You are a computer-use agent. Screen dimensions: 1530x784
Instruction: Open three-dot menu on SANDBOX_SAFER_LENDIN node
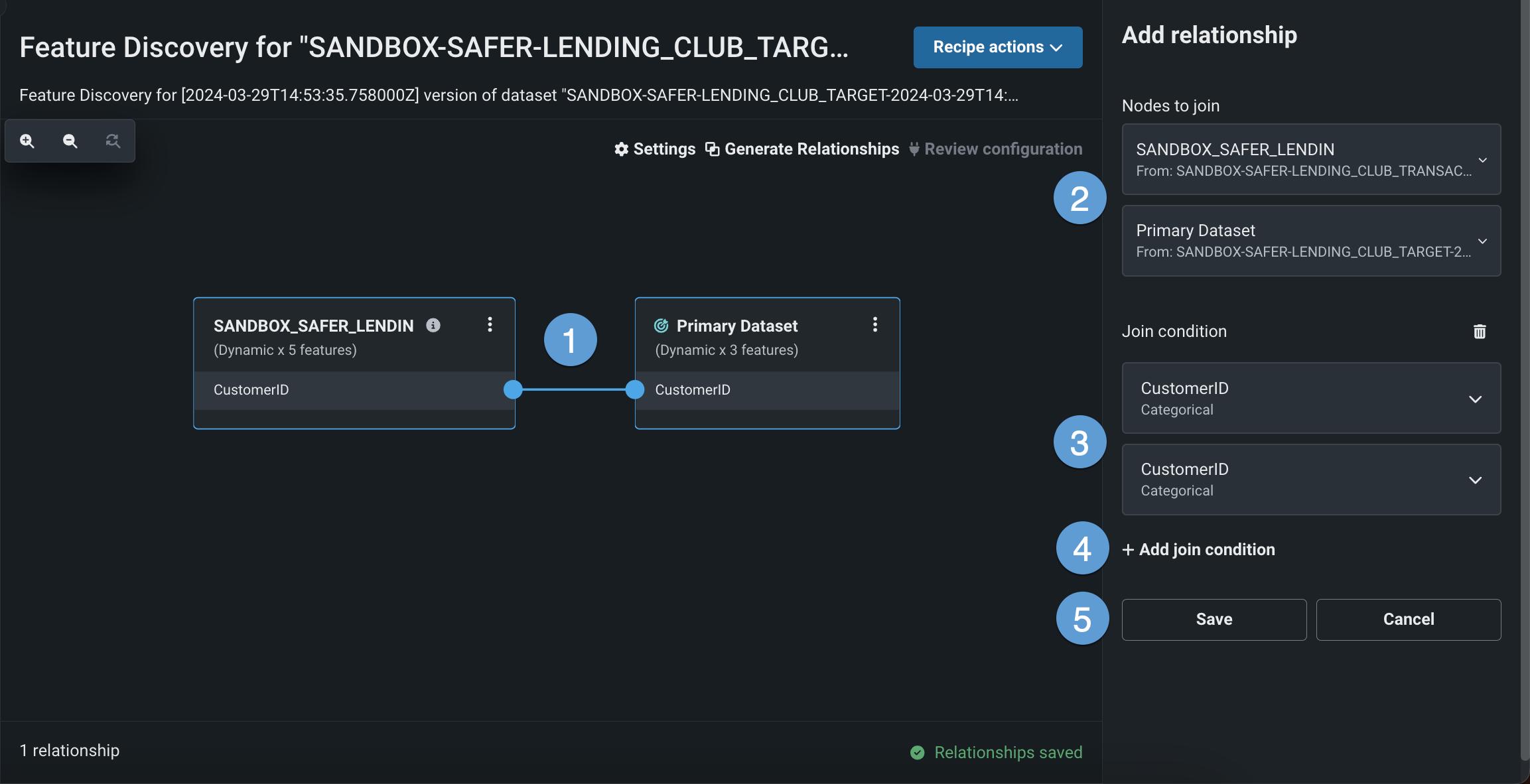click(490, 324)
